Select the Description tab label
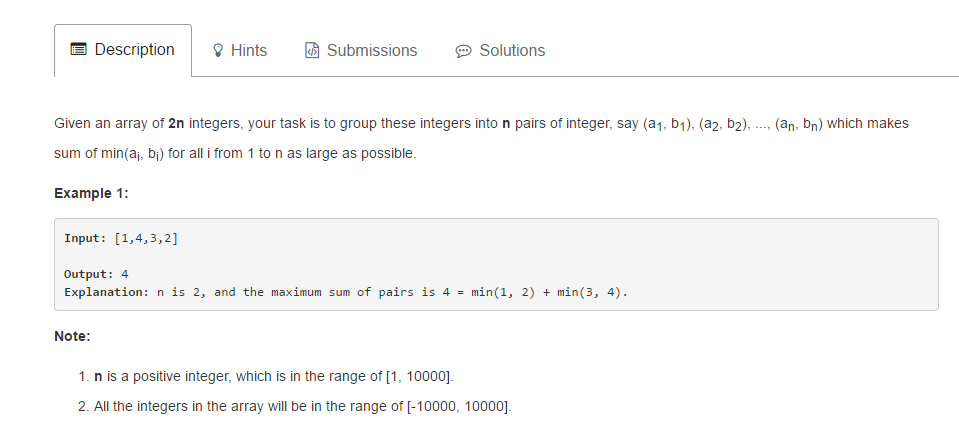The width and height of the screenshot is (959, 434). click(x=135, y=50)
